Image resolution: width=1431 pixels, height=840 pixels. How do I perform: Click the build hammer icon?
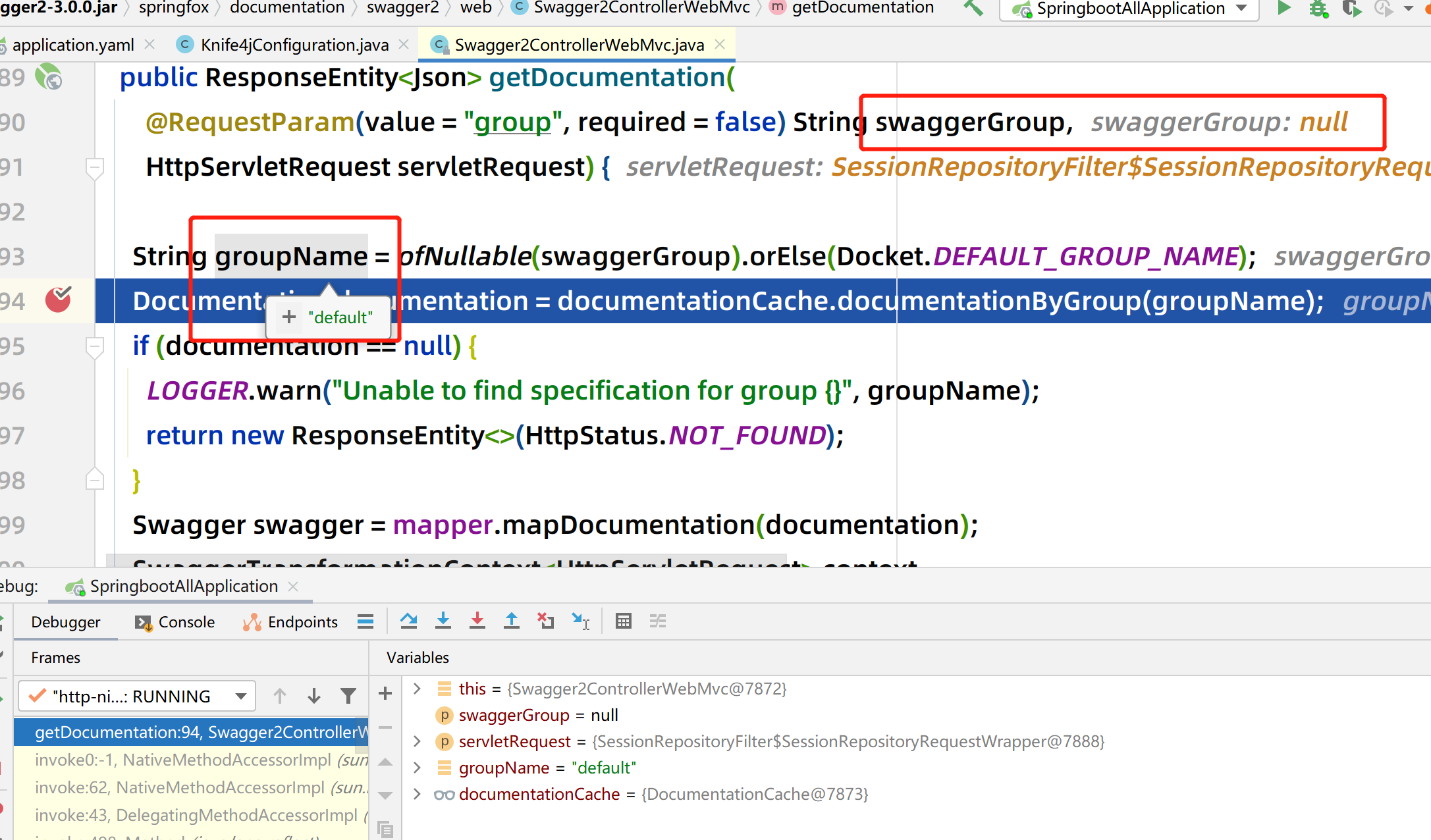pos(973,9)
